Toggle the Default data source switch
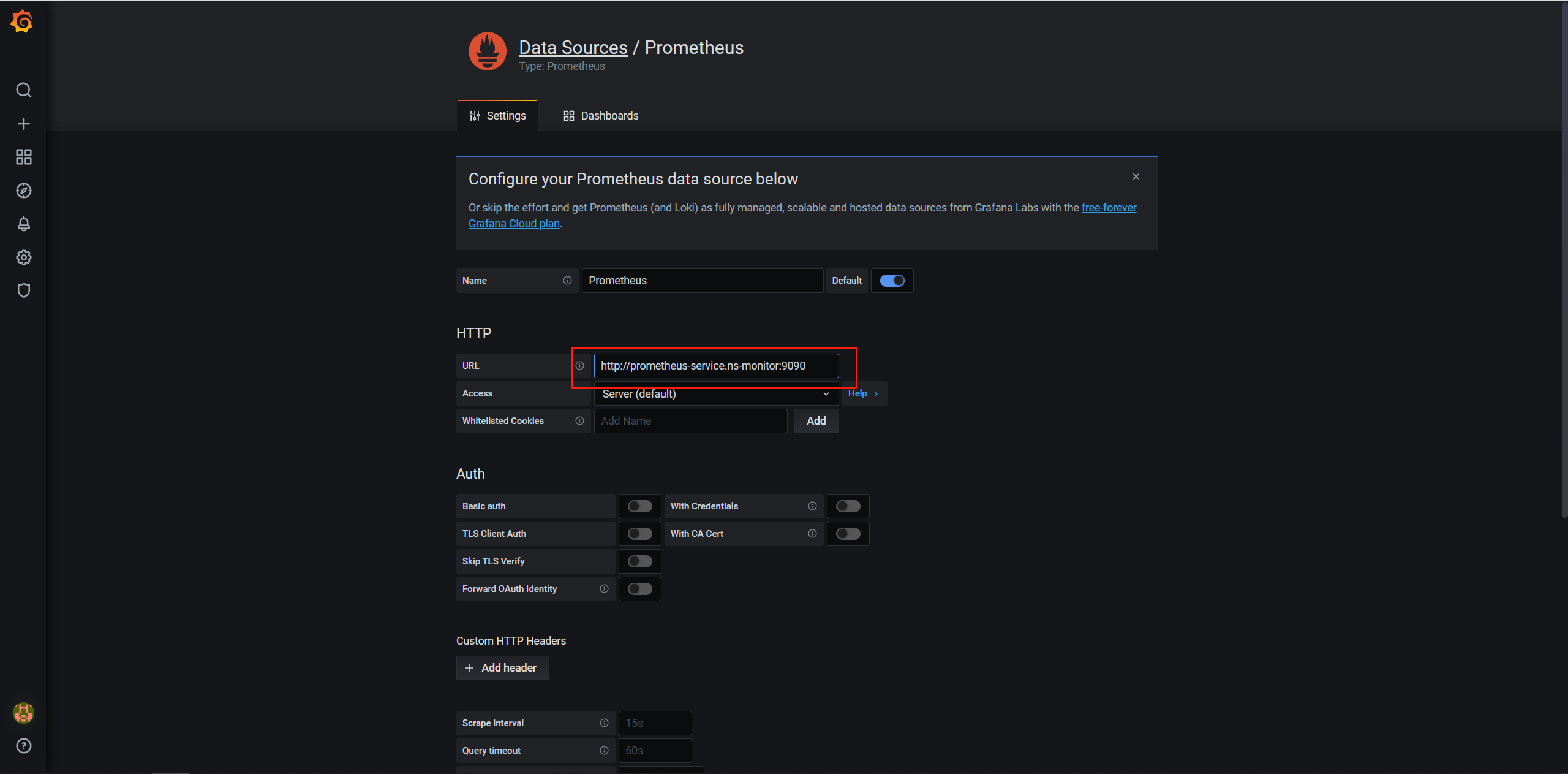 tap(892, 281)
